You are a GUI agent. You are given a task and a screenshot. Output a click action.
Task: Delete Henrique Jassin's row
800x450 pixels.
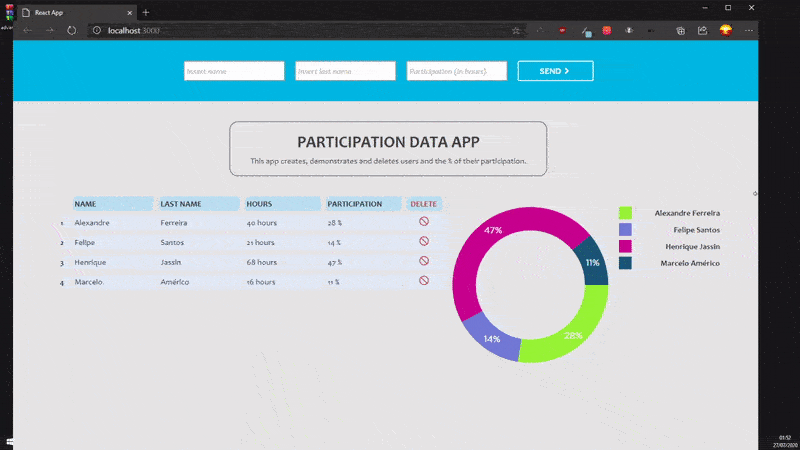pos(424,261)
